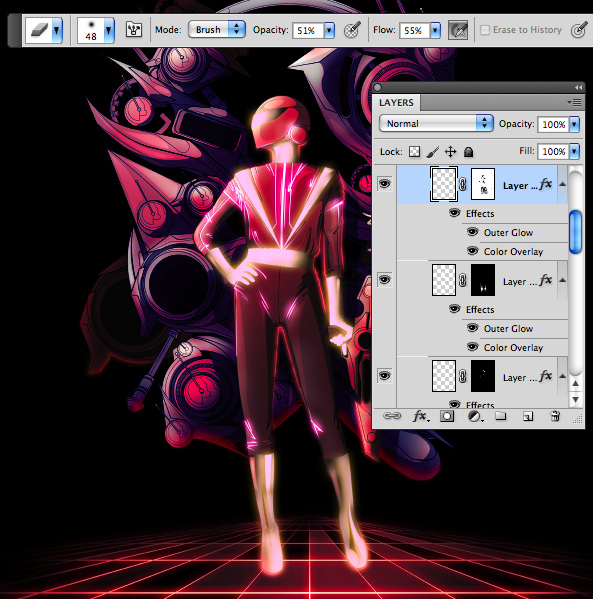Open the eraser Opacity slider arrow
The image size is (593, 599).
click(329, 30)
